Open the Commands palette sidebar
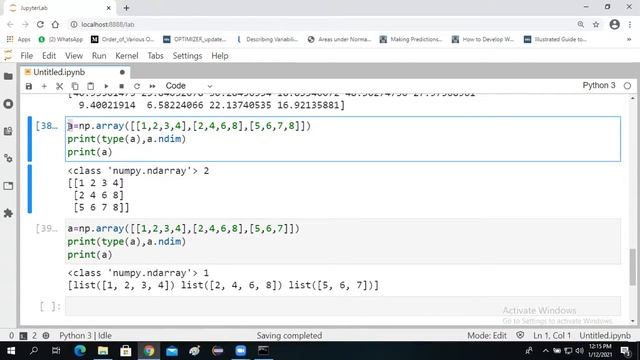The height and width of the screenshot is (360, 640). click(8, 131)
